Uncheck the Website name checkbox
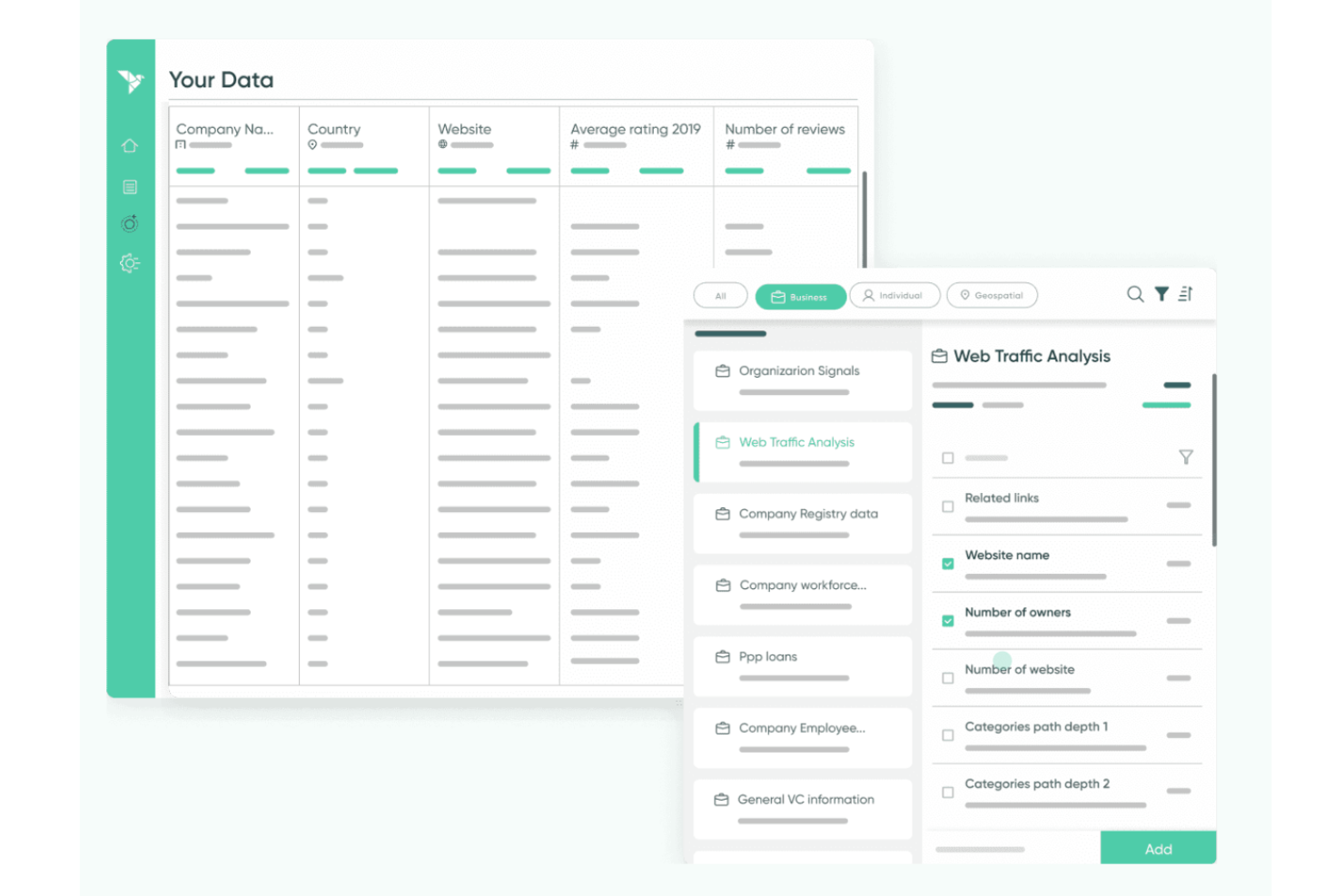This screenshot has width=1344, height=896. 947,564
